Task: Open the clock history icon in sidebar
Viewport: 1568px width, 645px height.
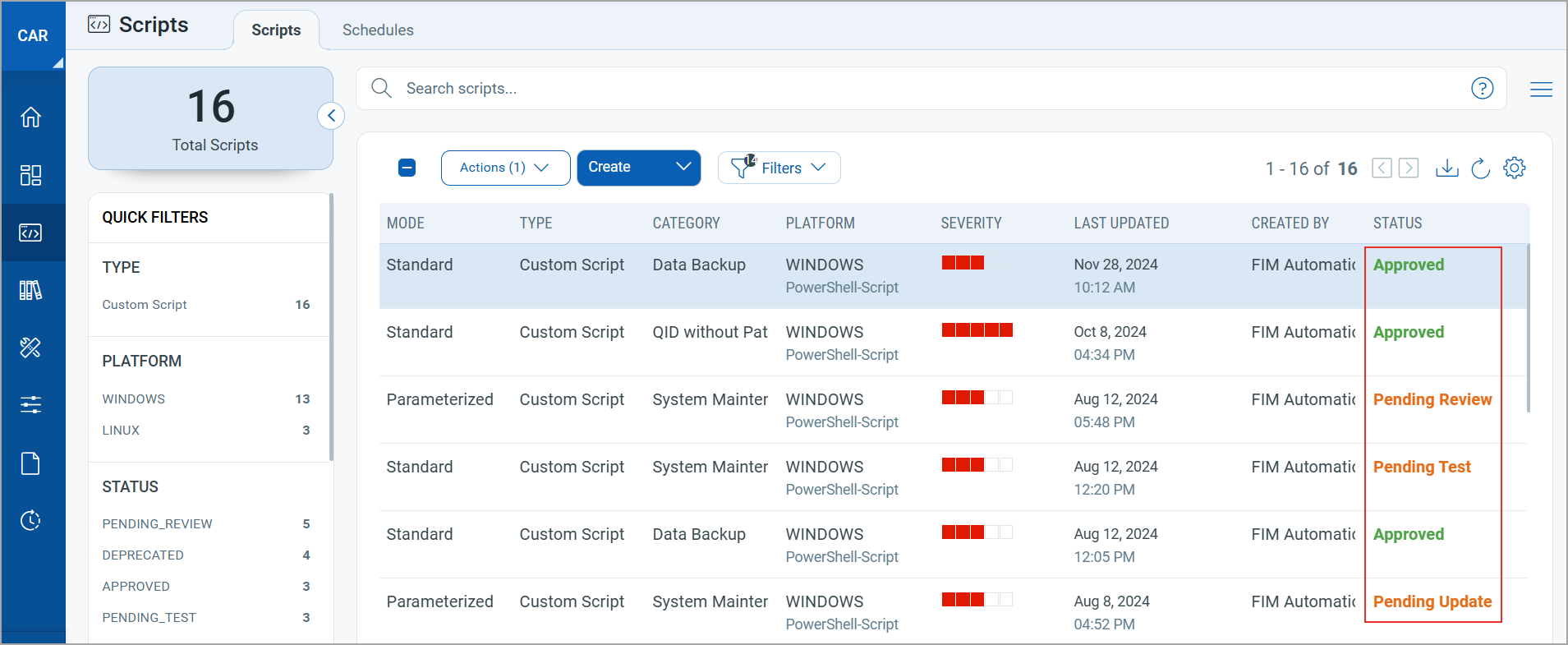Action: coord(31,520)
